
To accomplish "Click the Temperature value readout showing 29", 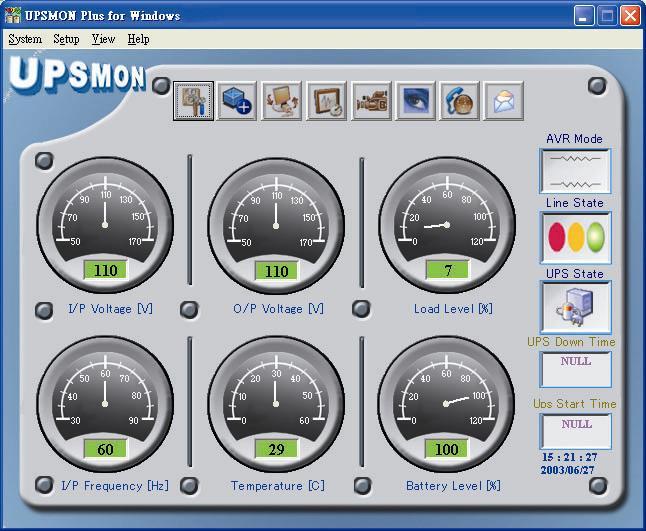I will tap(275, 449).
